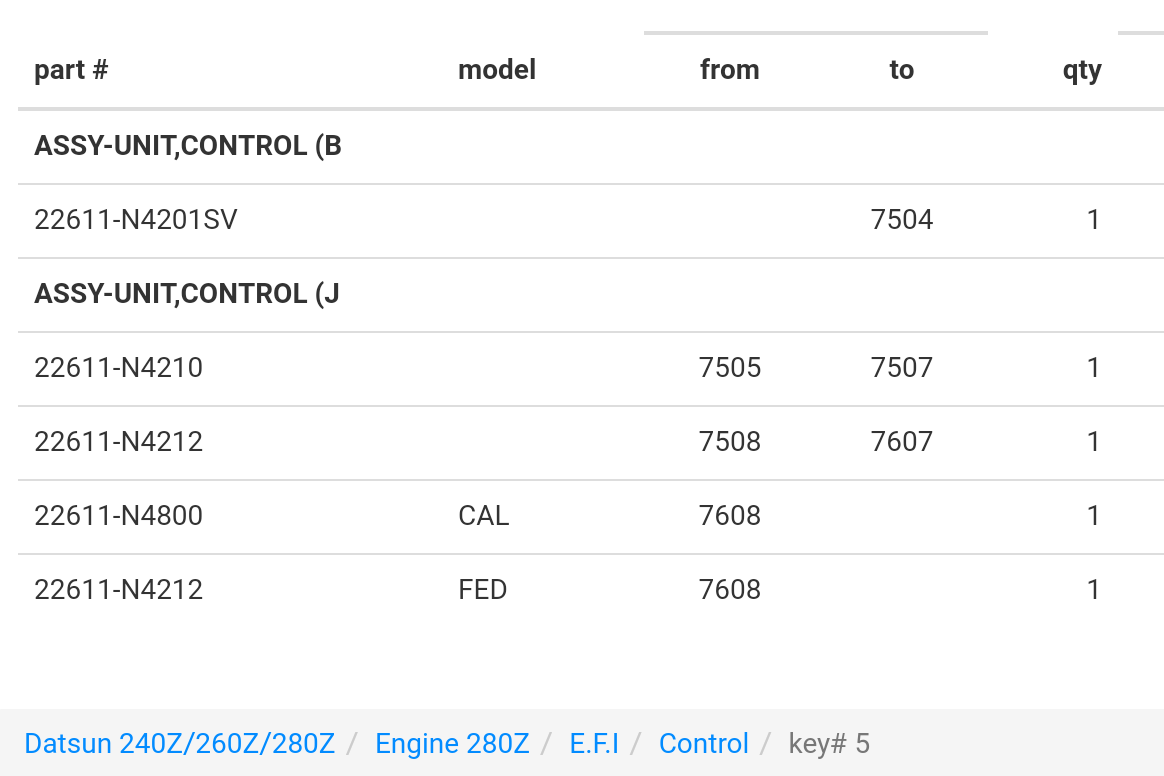Click the ASSY-UNIT,CONTROL (J group heading
The width and height of the screenshot is (1164, 776).
[x=187, y=293]
